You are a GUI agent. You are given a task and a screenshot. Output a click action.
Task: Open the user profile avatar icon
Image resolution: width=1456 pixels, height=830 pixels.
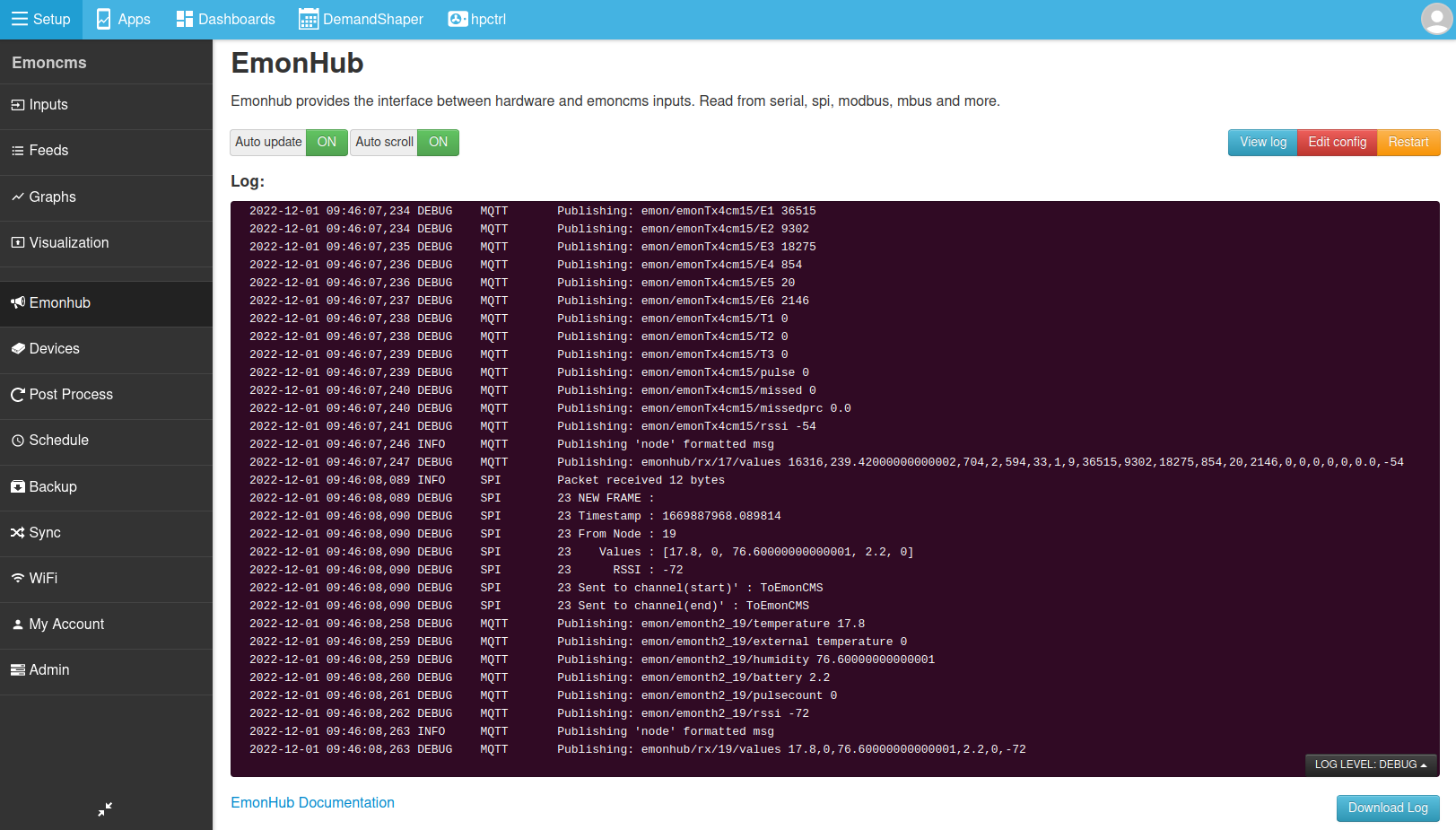[x=1436, y=19]
